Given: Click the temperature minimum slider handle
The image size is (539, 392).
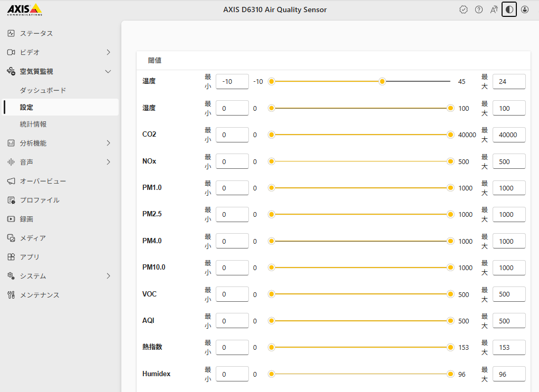Looking at the screenshot, I should point(272,81).
